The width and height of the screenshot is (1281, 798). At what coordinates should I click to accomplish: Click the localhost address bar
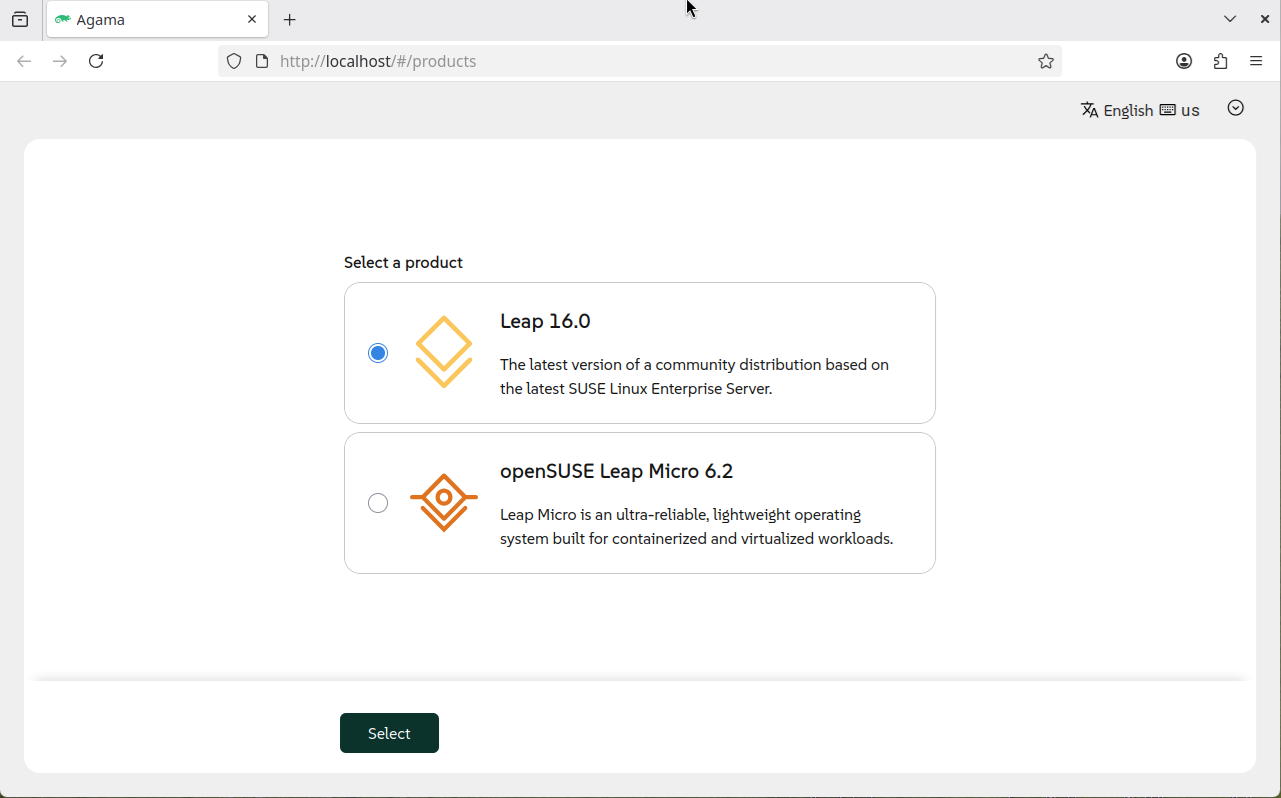click(x=640, y=61)
